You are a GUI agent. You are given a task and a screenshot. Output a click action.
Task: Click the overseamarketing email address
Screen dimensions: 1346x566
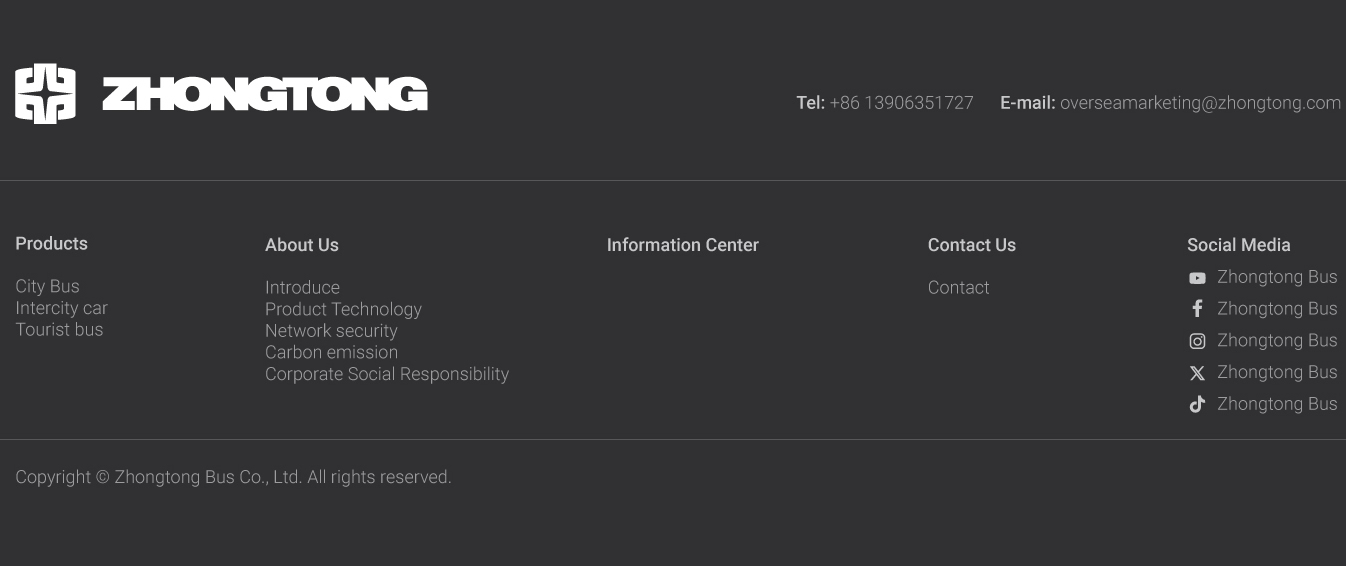(1200, 103)
